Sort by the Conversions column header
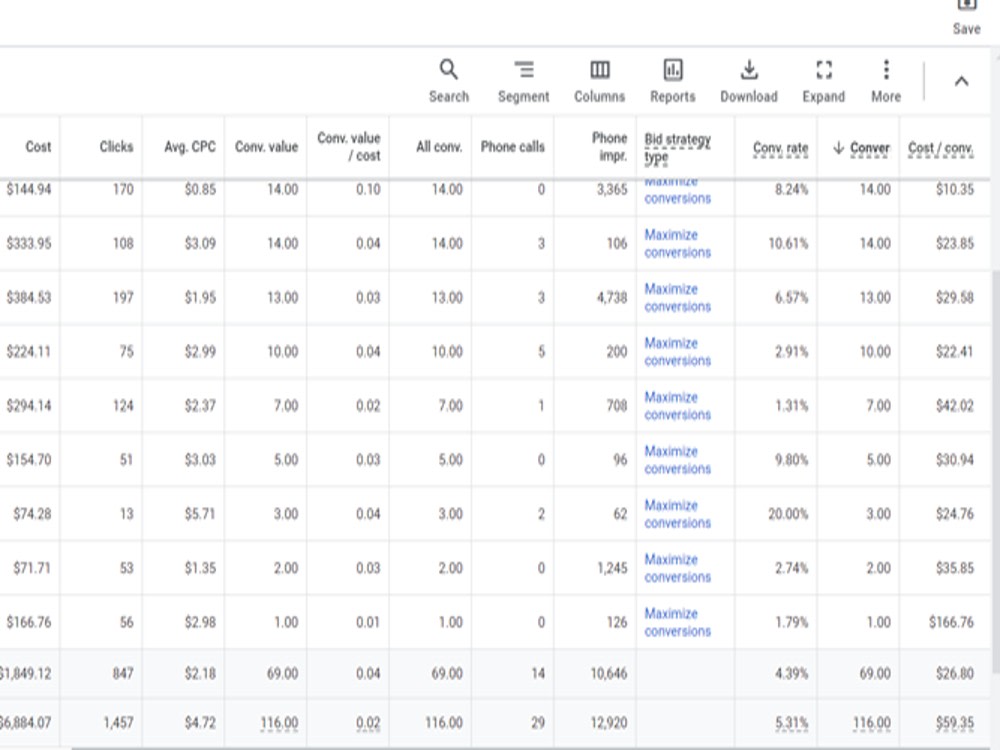 [861, 148]
